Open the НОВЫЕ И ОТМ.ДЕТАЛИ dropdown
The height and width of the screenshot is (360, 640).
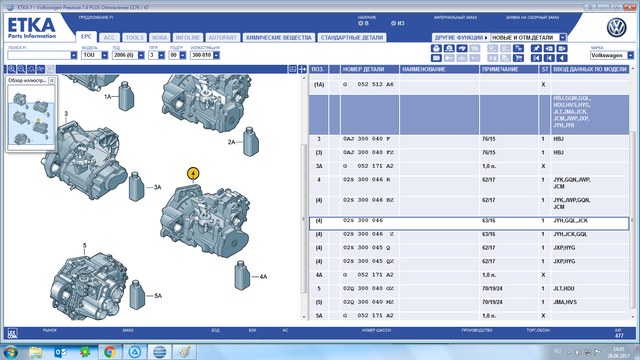click(x=562, y=38)
